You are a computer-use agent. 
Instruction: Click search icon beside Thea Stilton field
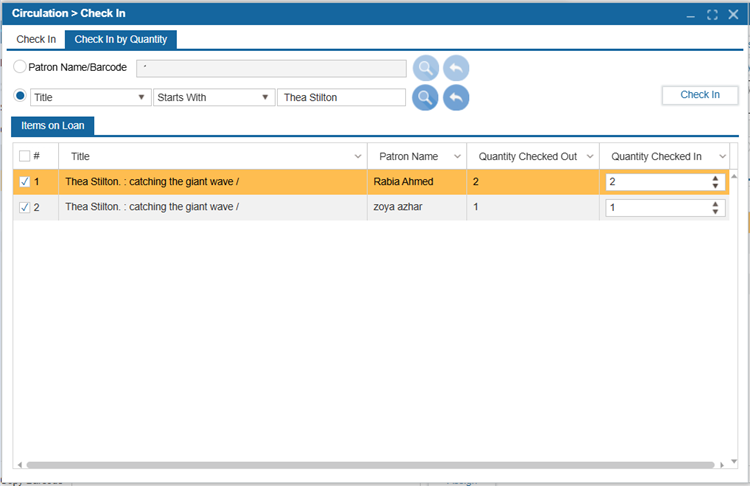(425, 97)
